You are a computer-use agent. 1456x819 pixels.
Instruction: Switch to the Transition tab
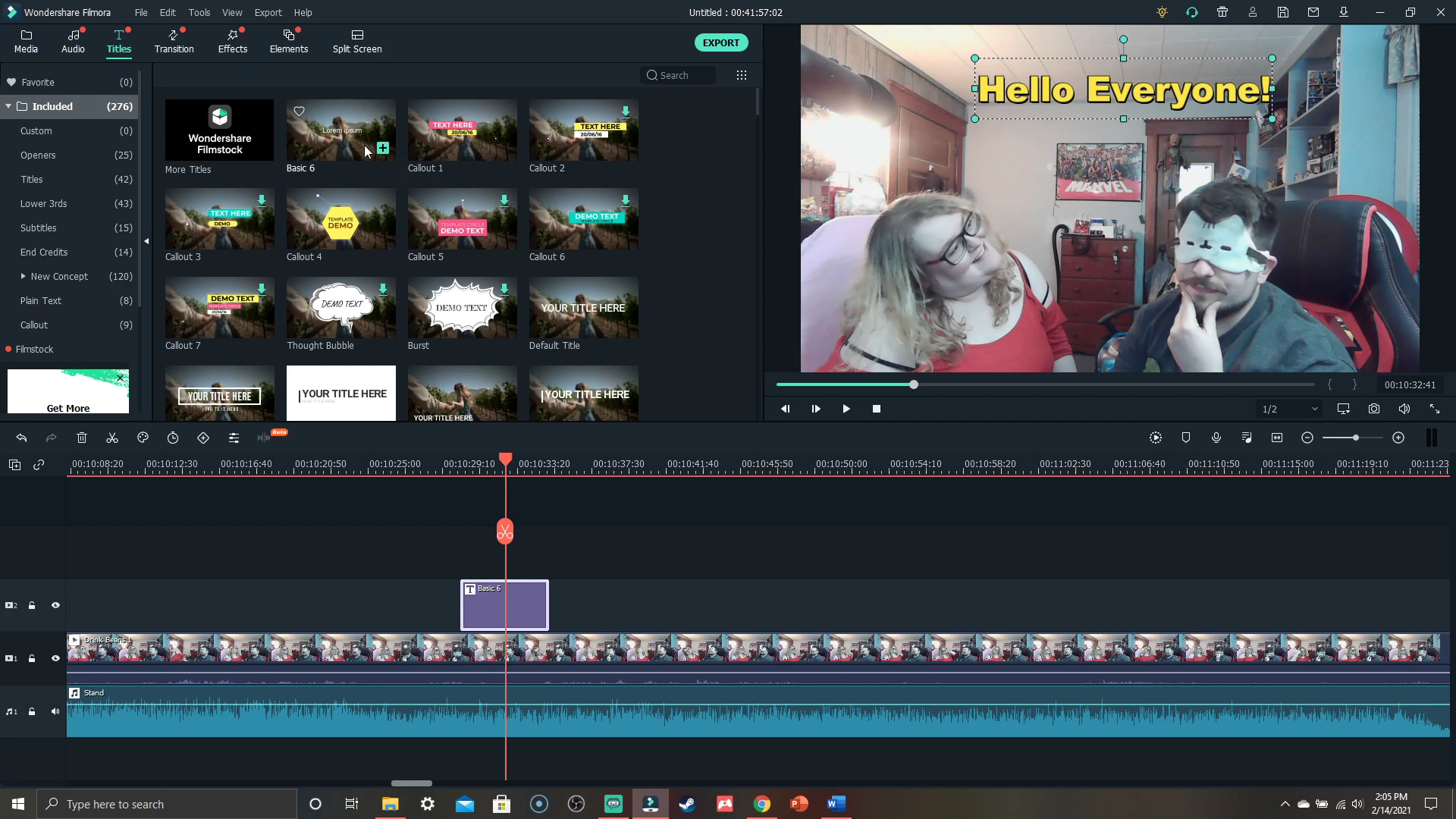(174, 41)
